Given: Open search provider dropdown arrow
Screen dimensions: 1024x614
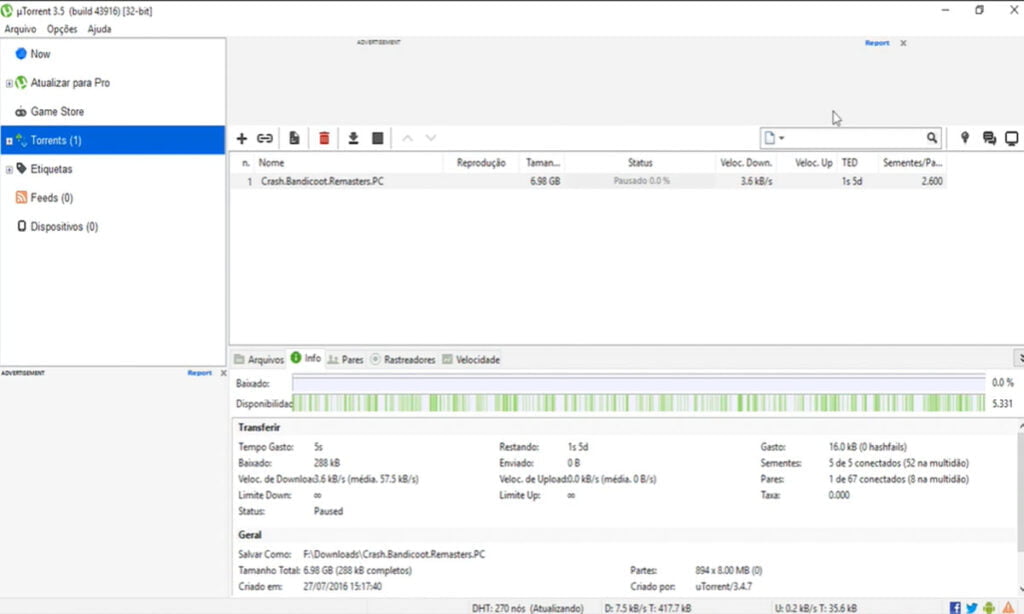Looking at the screenshot, I should pyautogui.click(x=781, y=138).
